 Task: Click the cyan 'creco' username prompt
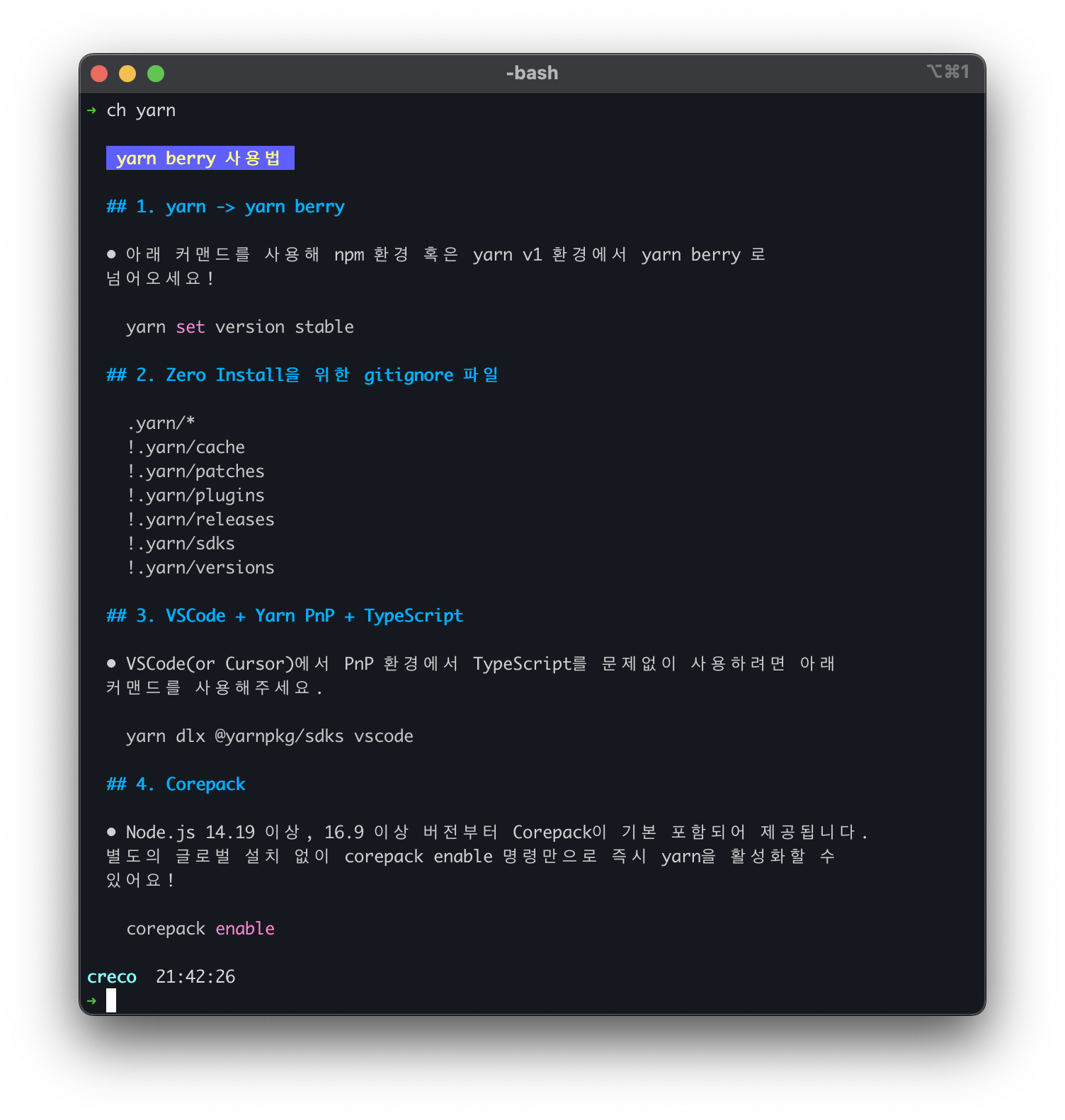112,977
